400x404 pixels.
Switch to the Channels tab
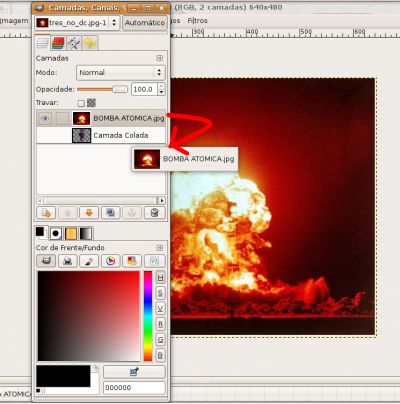pos(58,43)
